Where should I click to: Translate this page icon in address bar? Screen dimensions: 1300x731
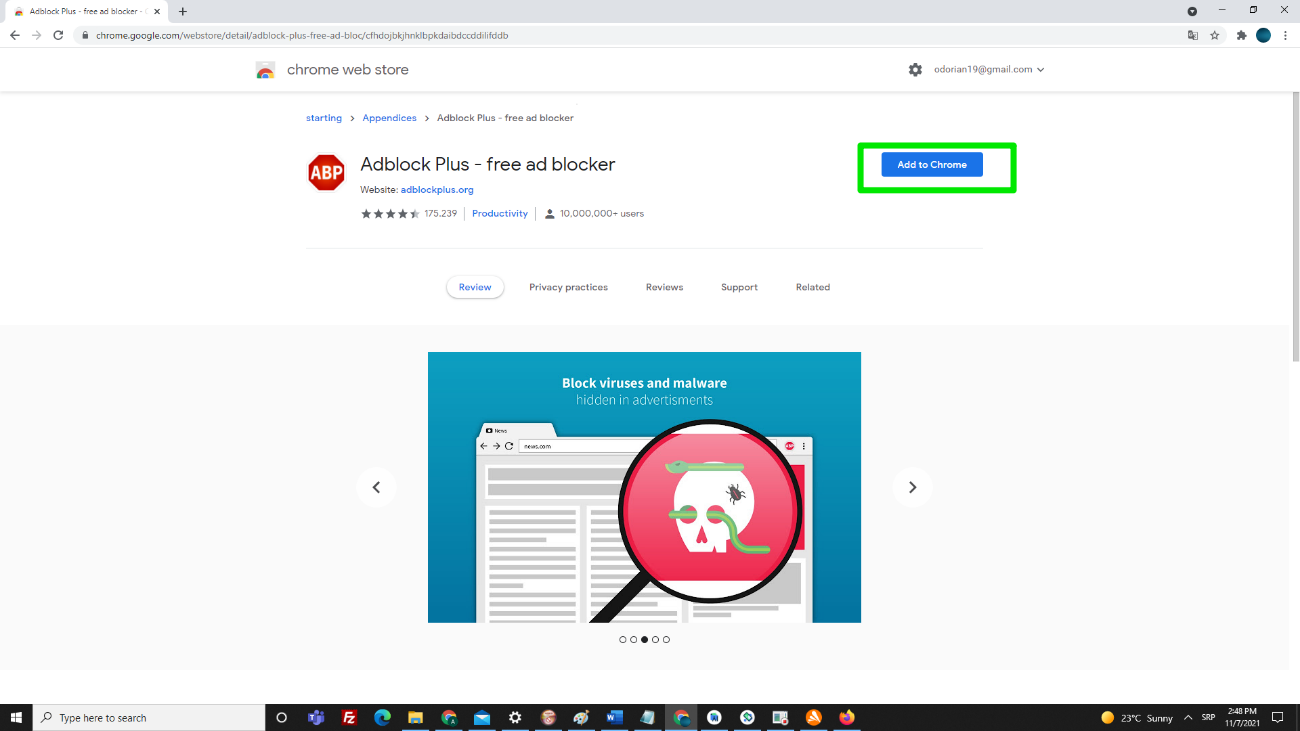pyautogui.click(x=1193, y=35)
